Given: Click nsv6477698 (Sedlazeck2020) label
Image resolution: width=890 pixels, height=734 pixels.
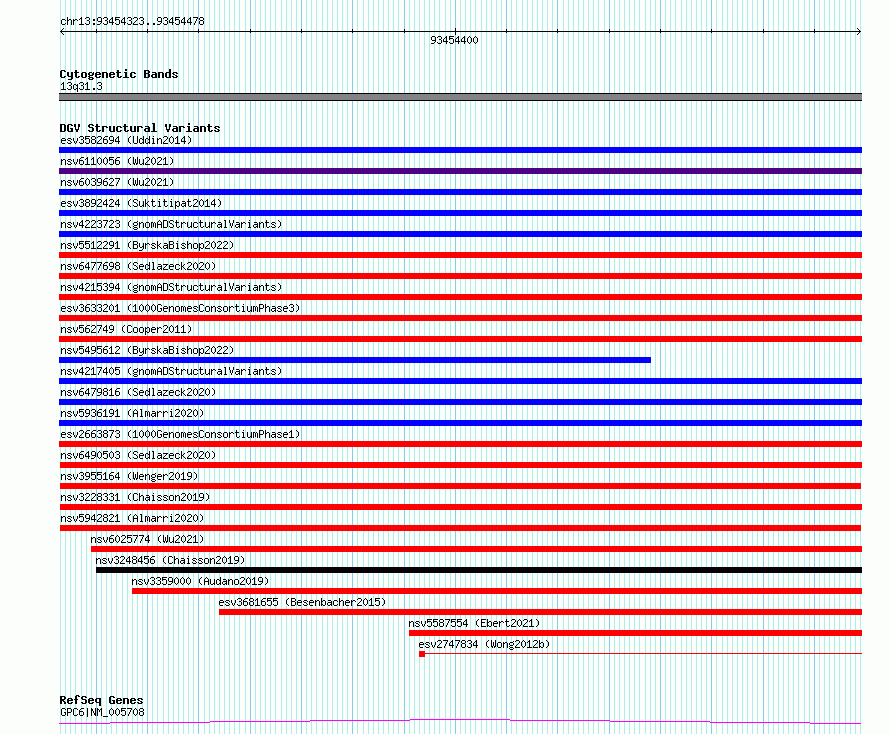Looking at the screenshot, I should (138, 266).
